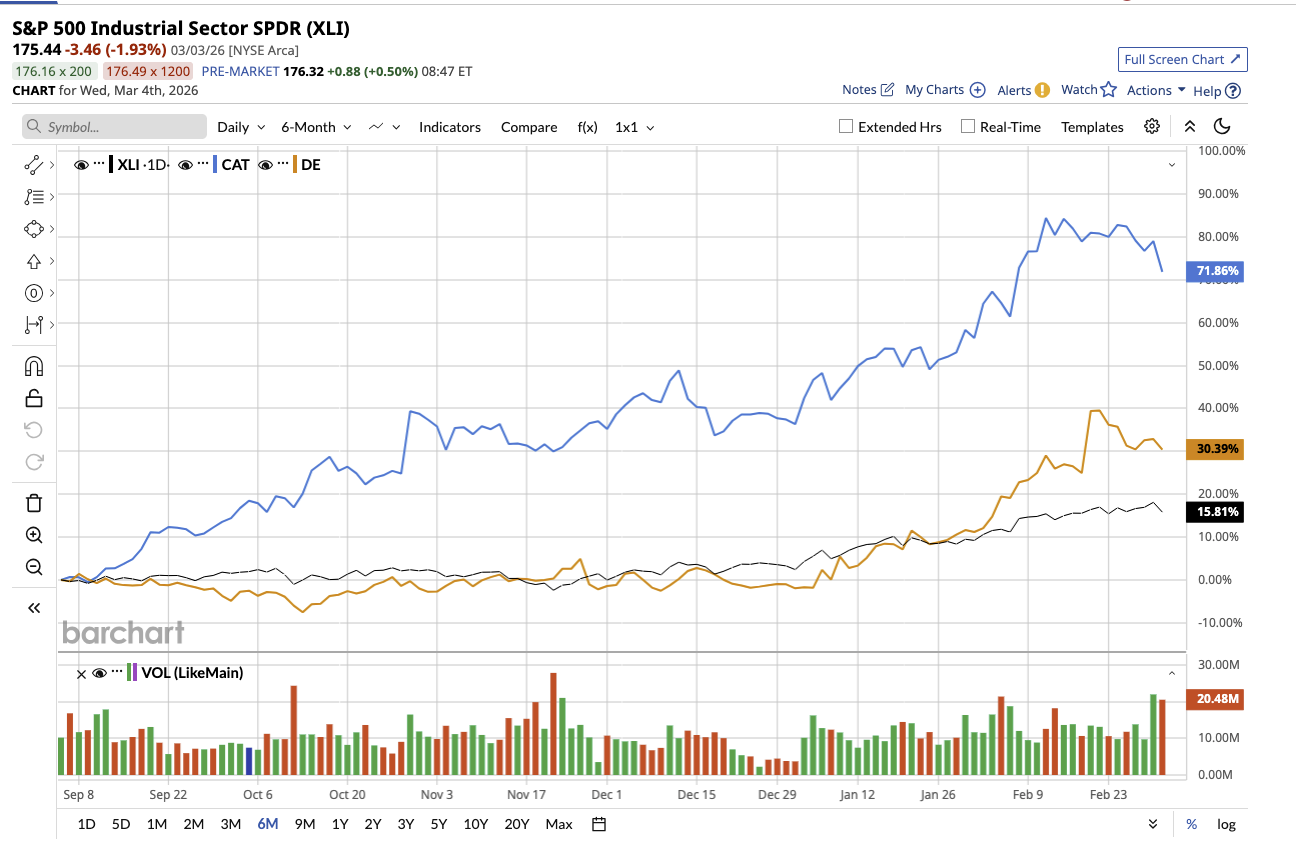Unlock drawings with the padlock icon

pos(33,398)
